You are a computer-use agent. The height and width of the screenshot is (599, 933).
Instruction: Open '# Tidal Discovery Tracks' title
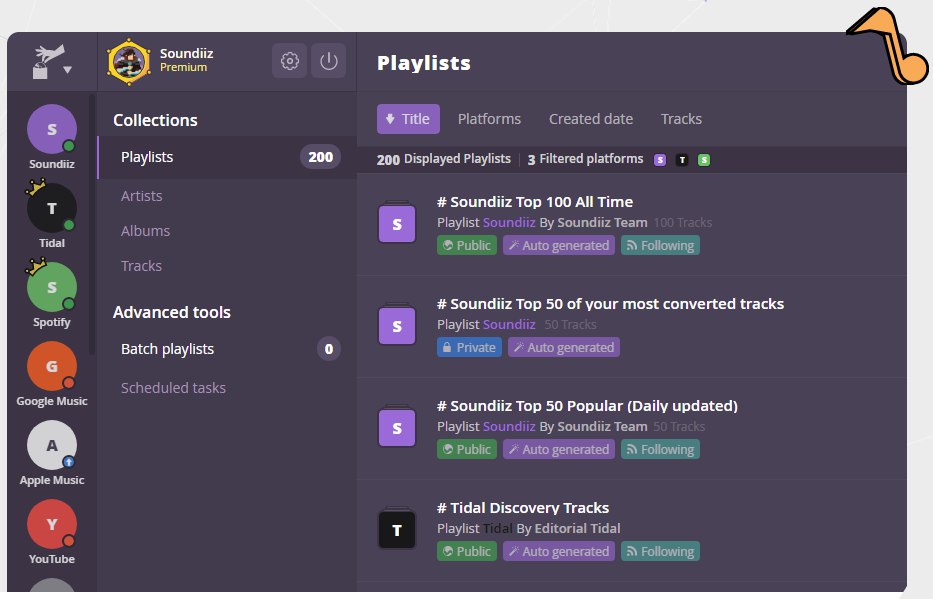pyautogui.click(x=523, y=508)
